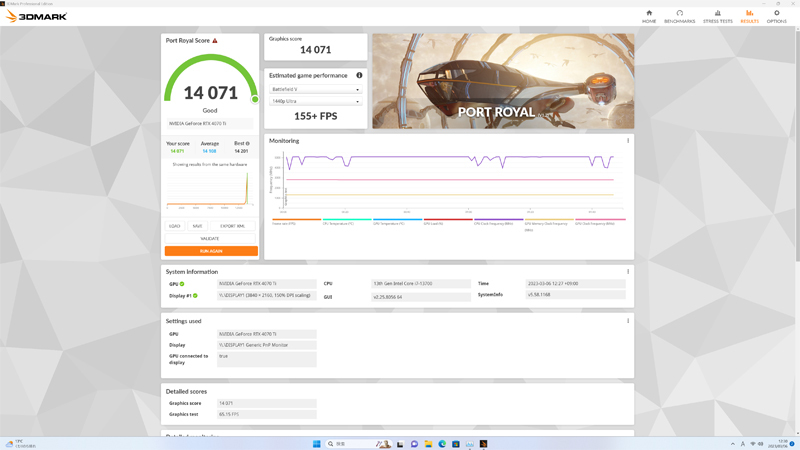Show hidden system tray icons
800x450 pixels.
[733, 444]
